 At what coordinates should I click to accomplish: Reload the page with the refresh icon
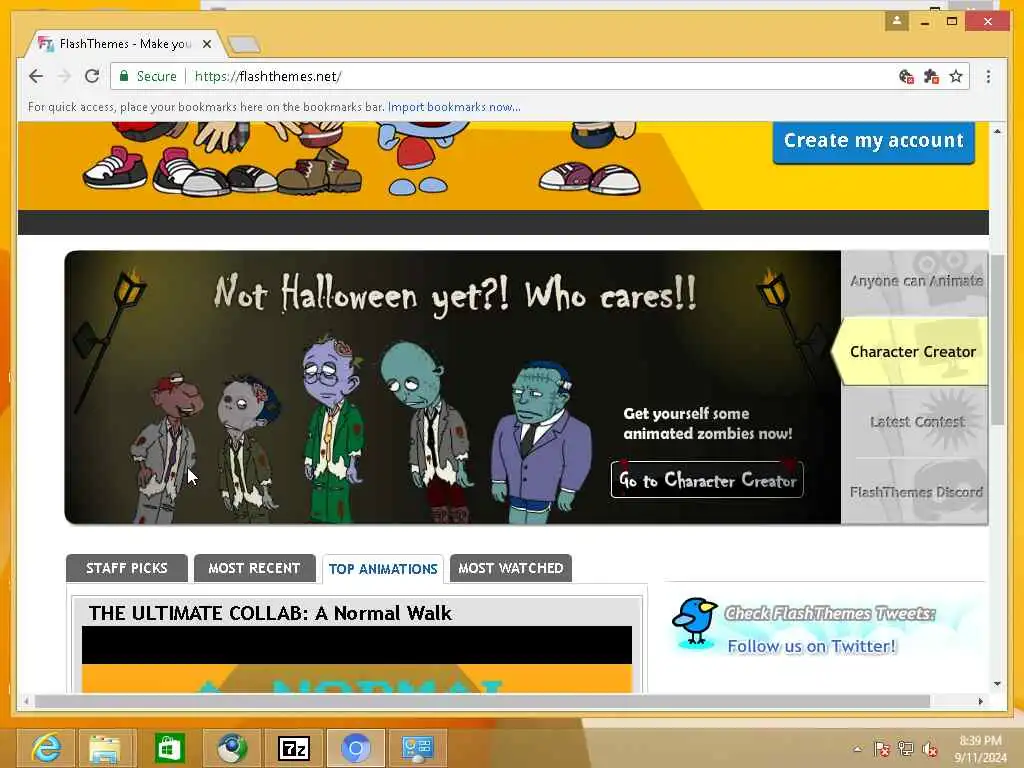tap(92, 76)
